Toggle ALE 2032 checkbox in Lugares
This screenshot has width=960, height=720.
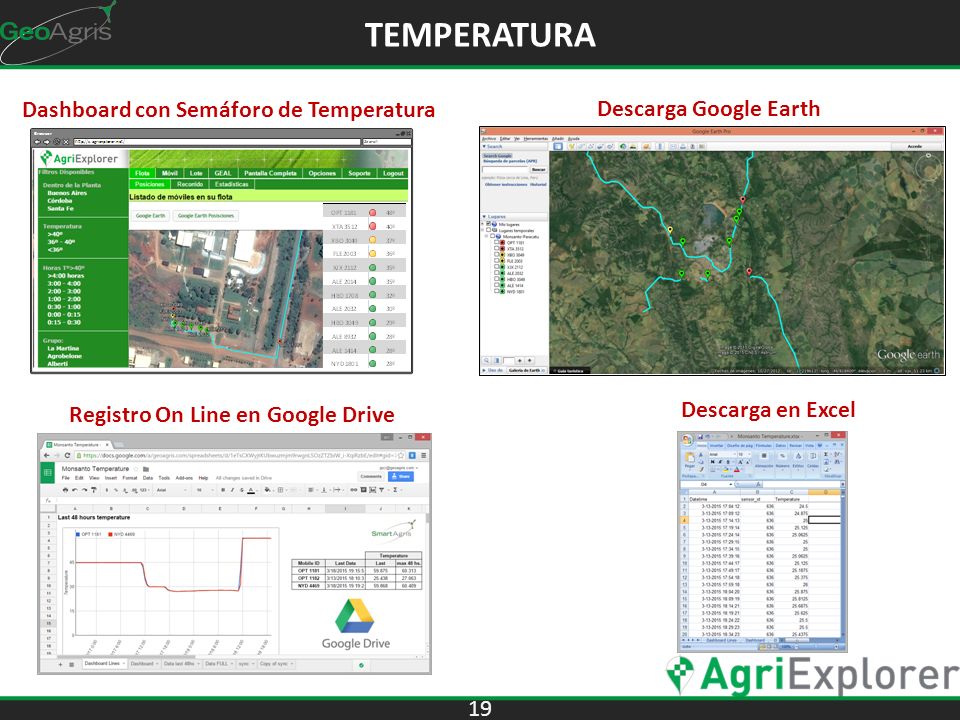(497, 273)
